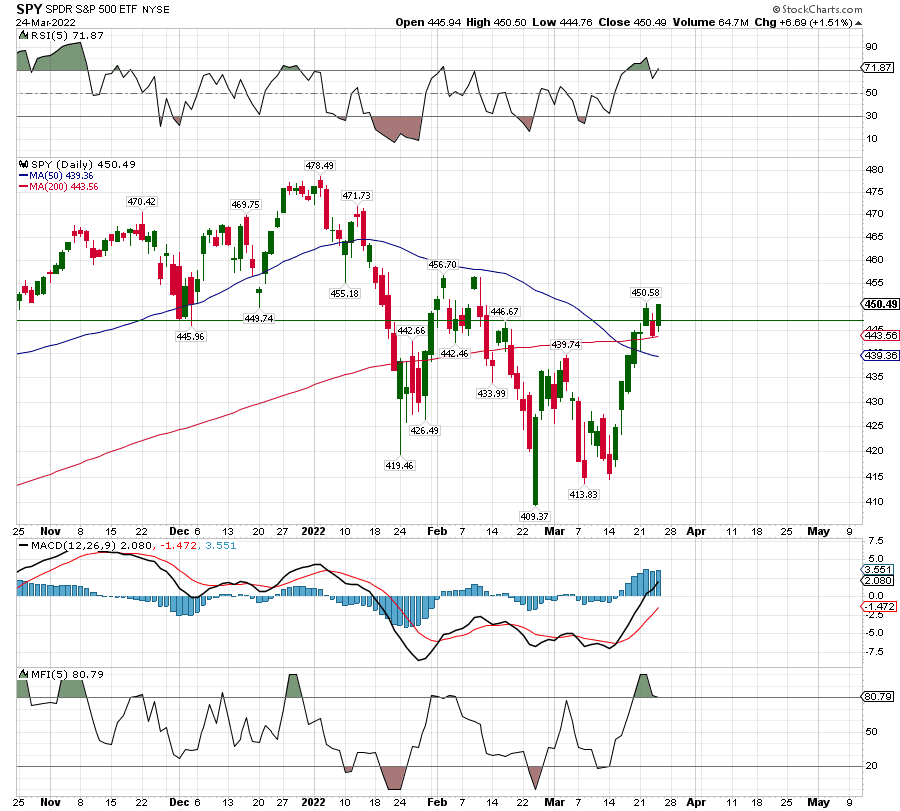Click the 71.87 RSI axis tag
The image size is (900, 811).
[x=878, y=67]
